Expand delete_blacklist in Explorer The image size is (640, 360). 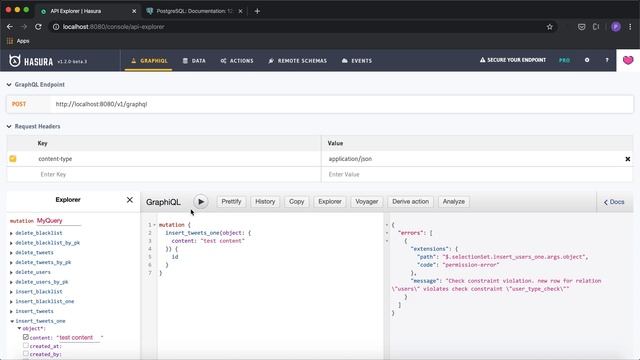pos(11,233)
